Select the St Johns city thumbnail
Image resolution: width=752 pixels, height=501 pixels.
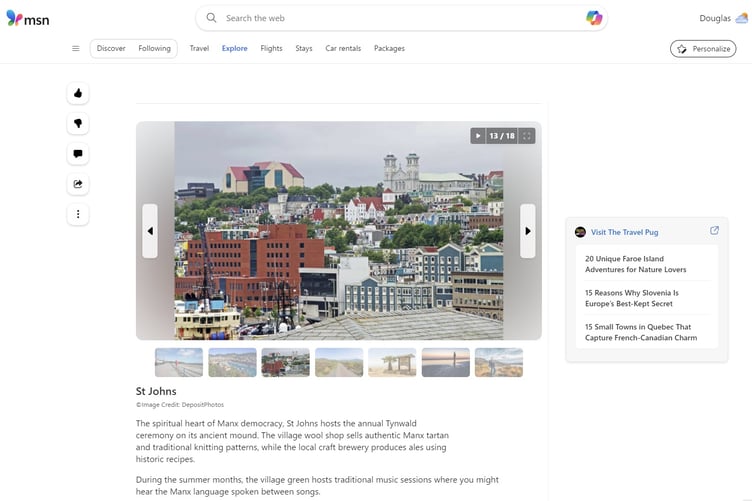(286, 362)
